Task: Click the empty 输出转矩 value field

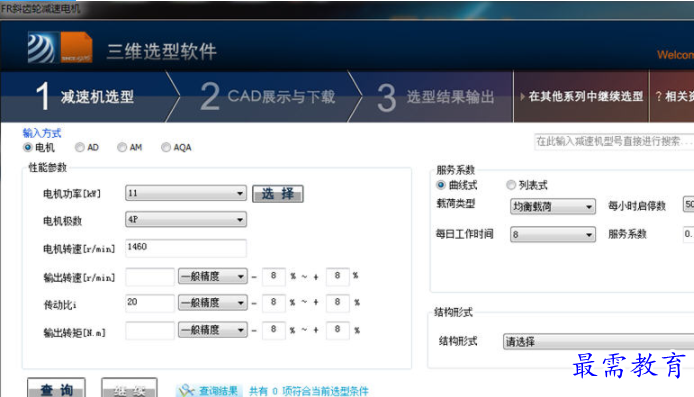Action: (150, 331)
